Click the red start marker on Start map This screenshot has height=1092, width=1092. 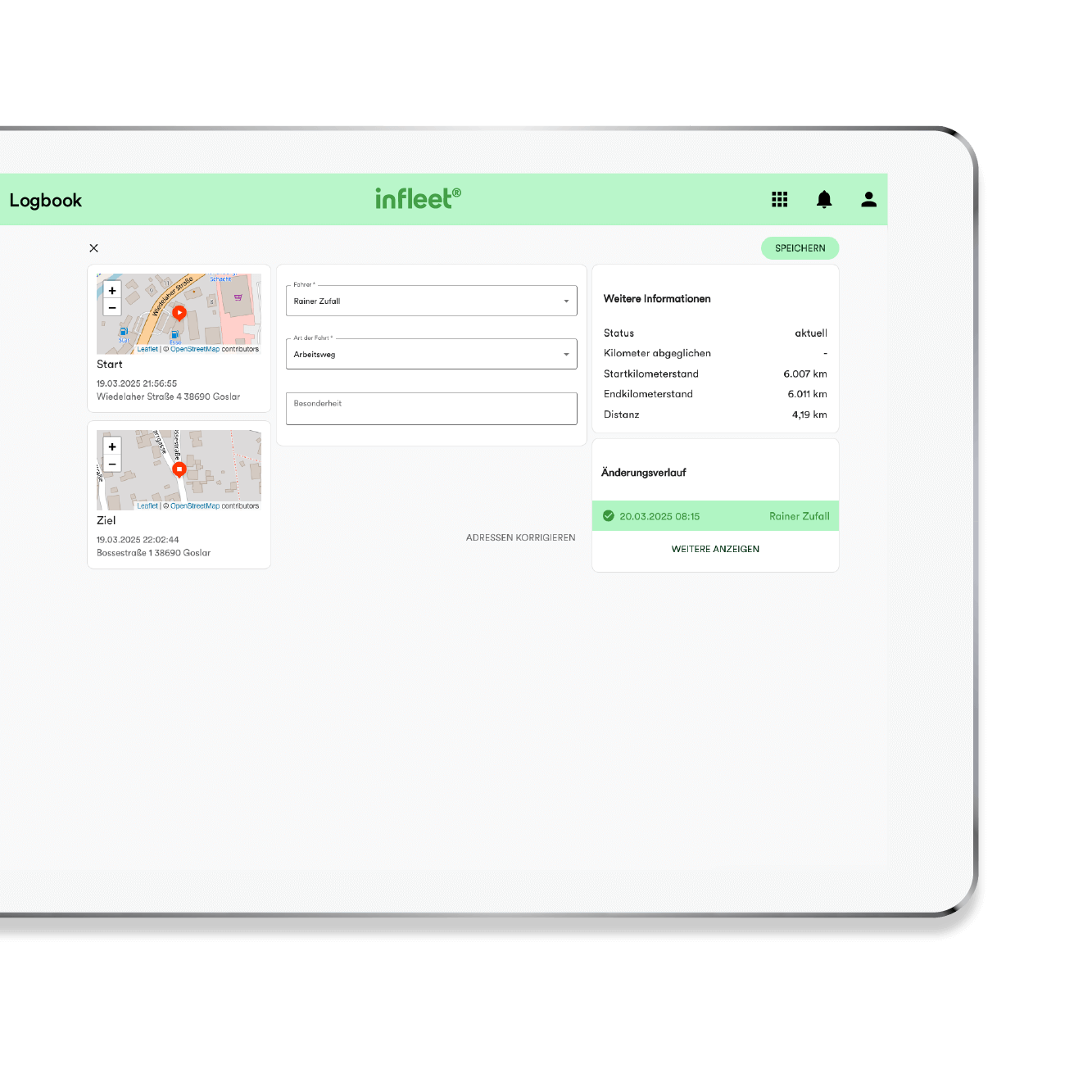(x=179, y=313)
